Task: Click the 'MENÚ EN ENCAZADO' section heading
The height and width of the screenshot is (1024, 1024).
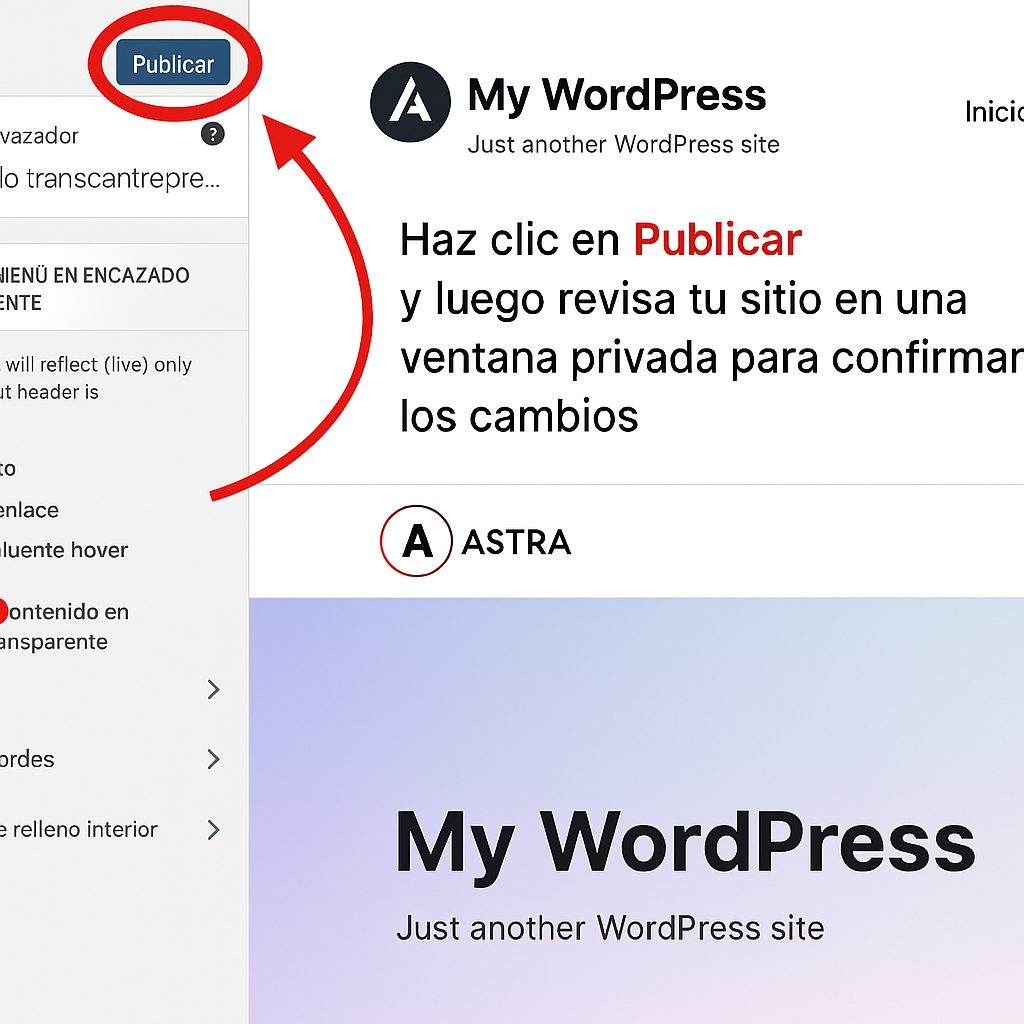Action: 95,288
